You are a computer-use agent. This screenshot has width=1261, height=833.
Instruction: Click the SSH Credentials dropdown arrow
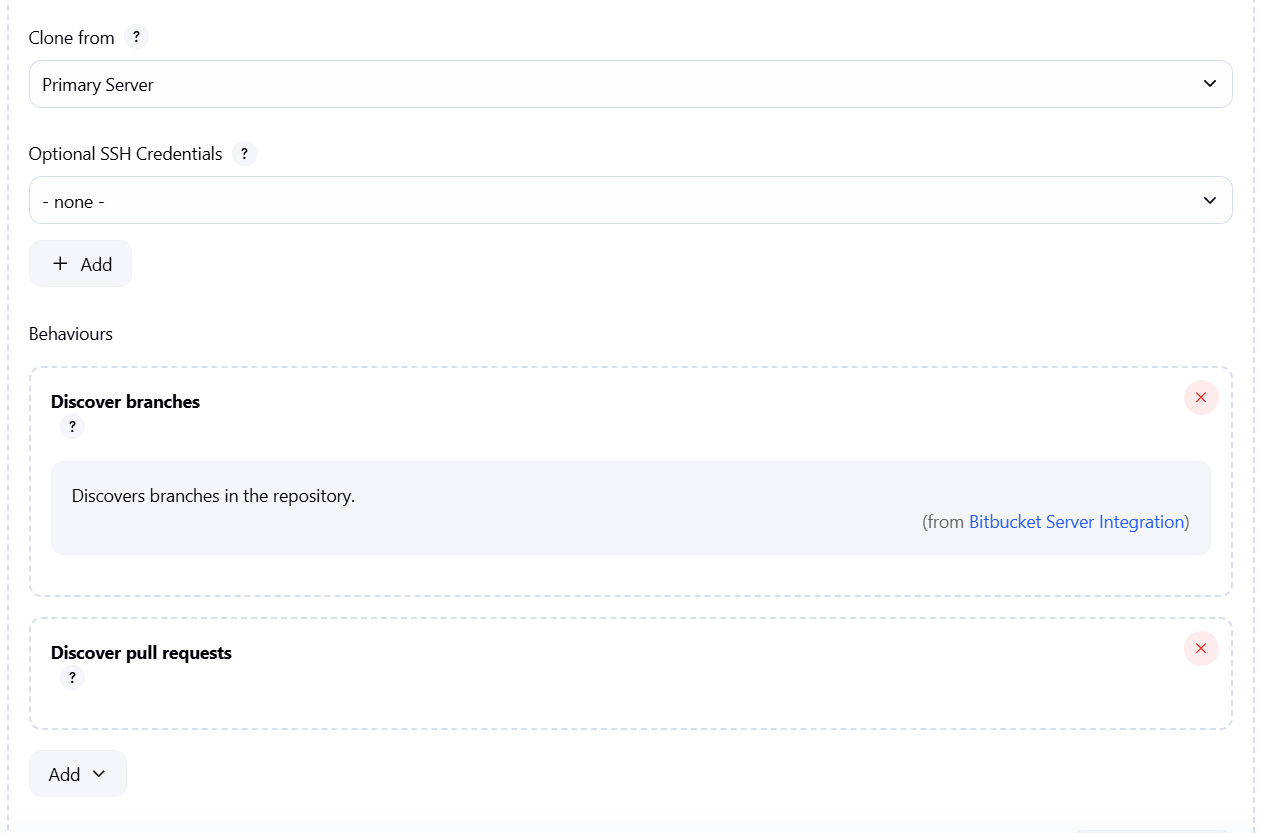click(x=1209, y=201)
